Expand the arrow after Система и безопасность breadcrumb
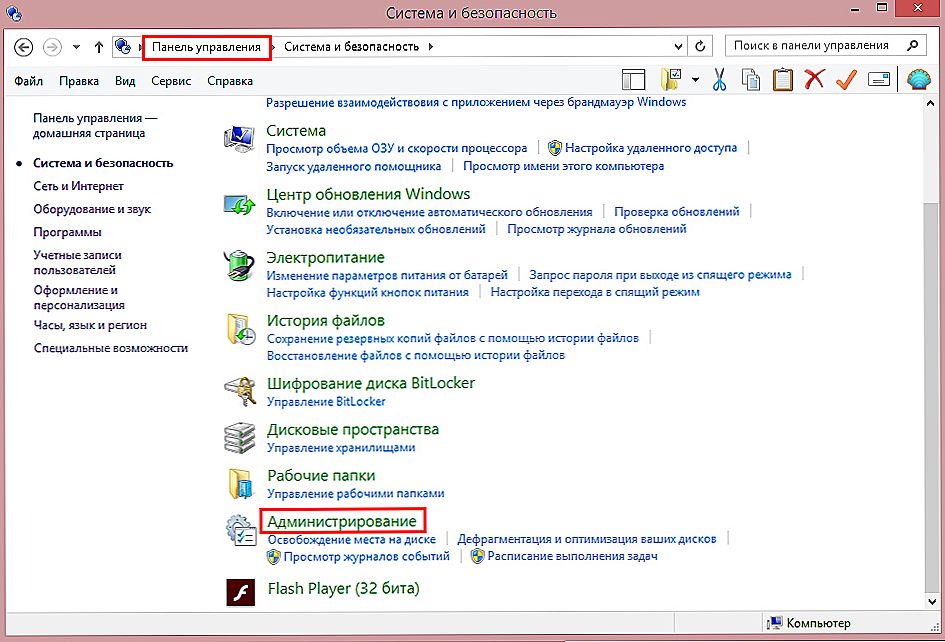Viewport: 945px width, 642px height. [x=430, y=46]
